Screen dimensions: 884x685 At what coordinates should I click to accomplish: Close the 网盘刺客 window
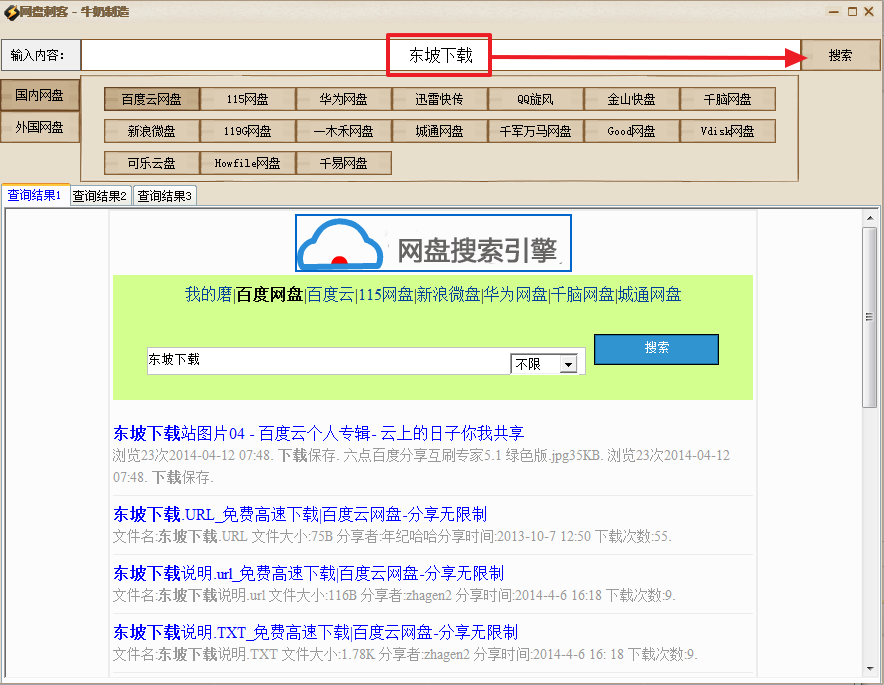(x=869, y=12)
